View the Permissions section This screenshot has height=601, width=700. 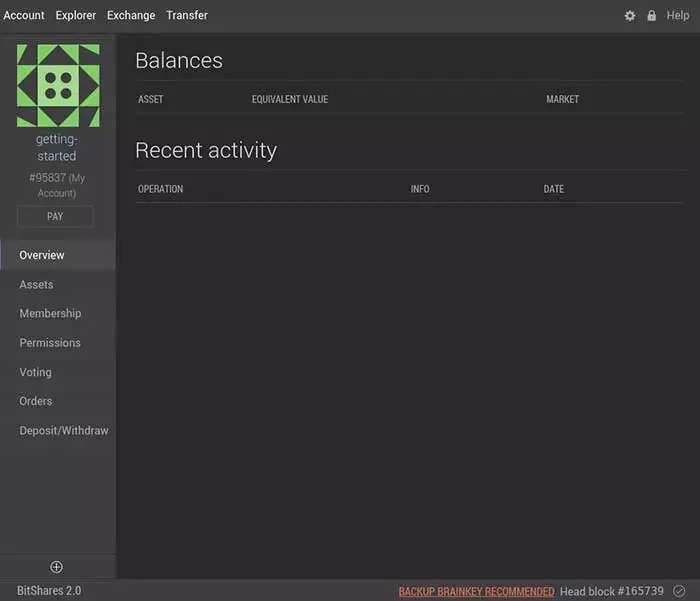tap(50, 343)
